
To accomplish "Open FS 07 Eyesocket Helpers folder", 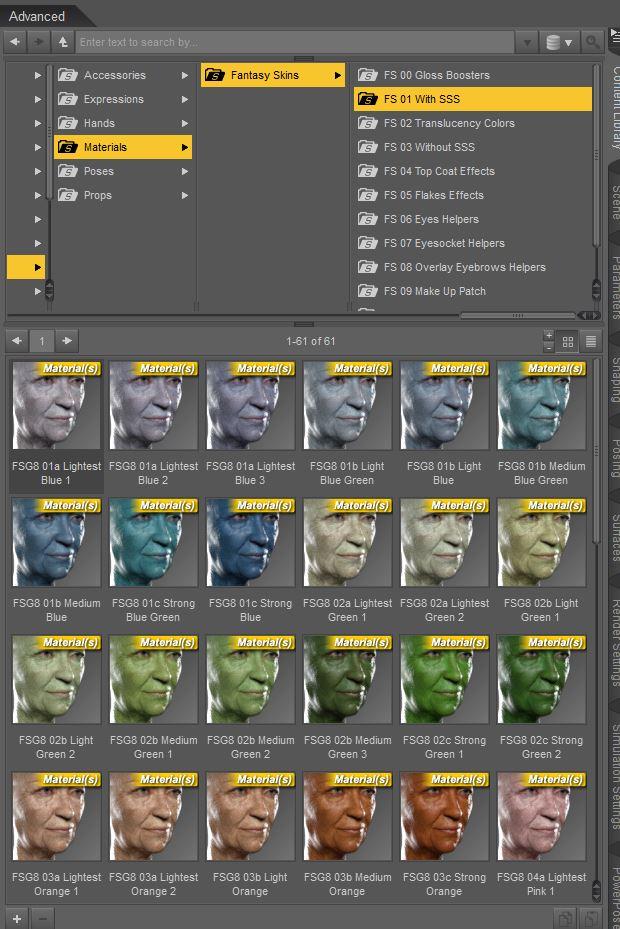I will coord(472,243).
